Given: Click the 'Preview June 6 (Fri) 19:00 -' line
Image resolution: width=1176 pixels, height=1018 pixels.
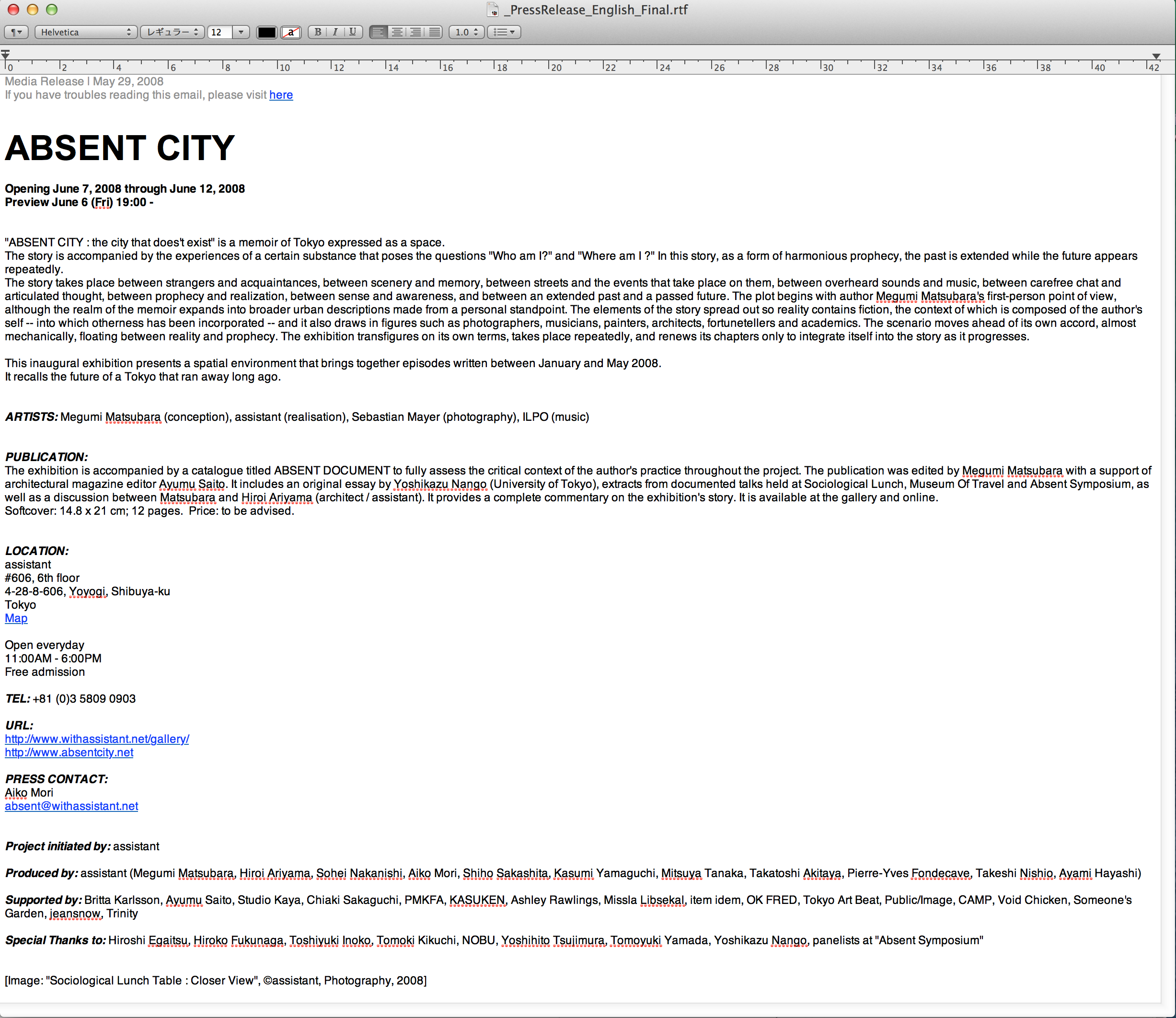Looking at the screenshot, I should point(79,202).
